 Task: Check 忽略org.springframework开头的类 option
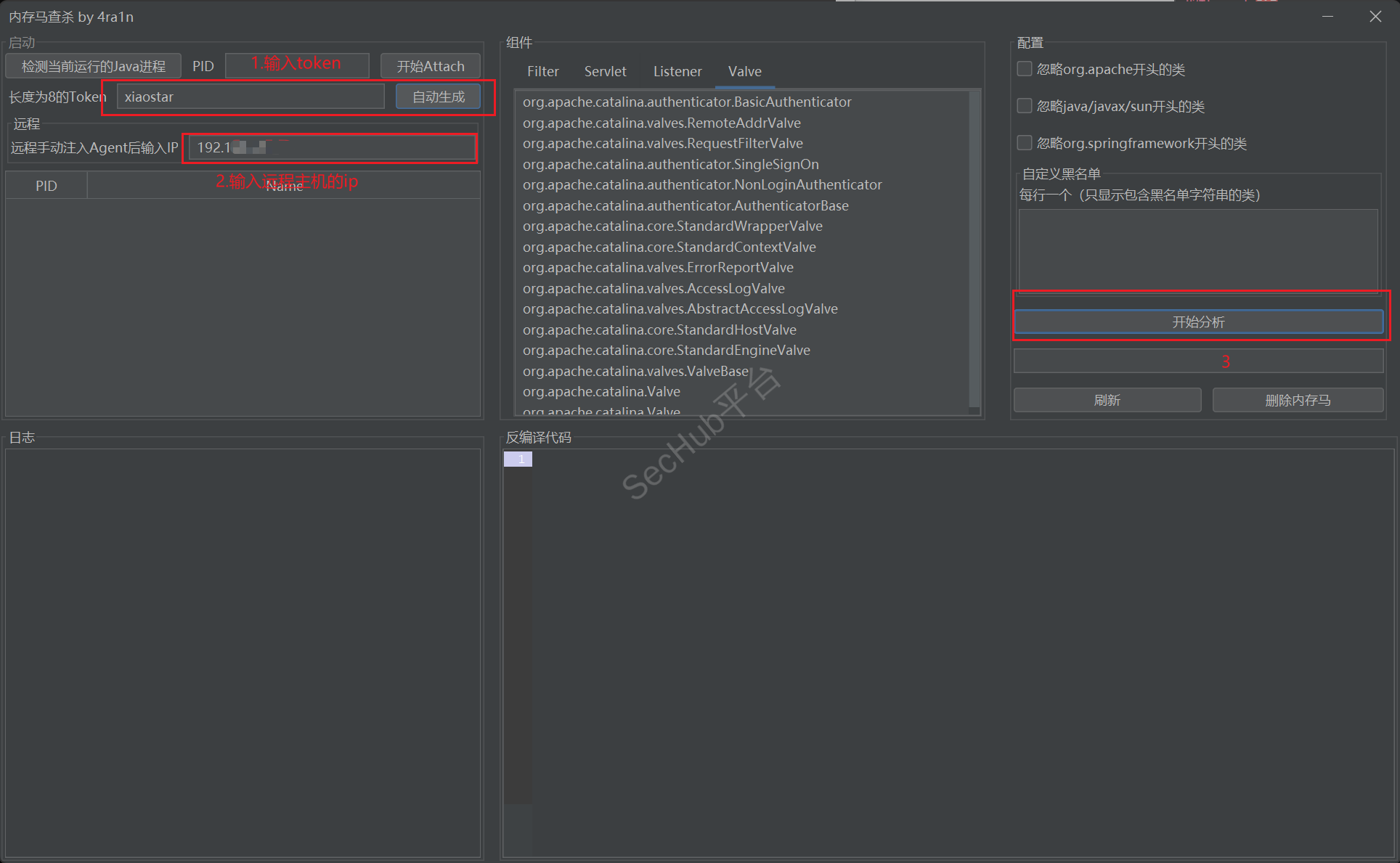tap(1025, 143)
